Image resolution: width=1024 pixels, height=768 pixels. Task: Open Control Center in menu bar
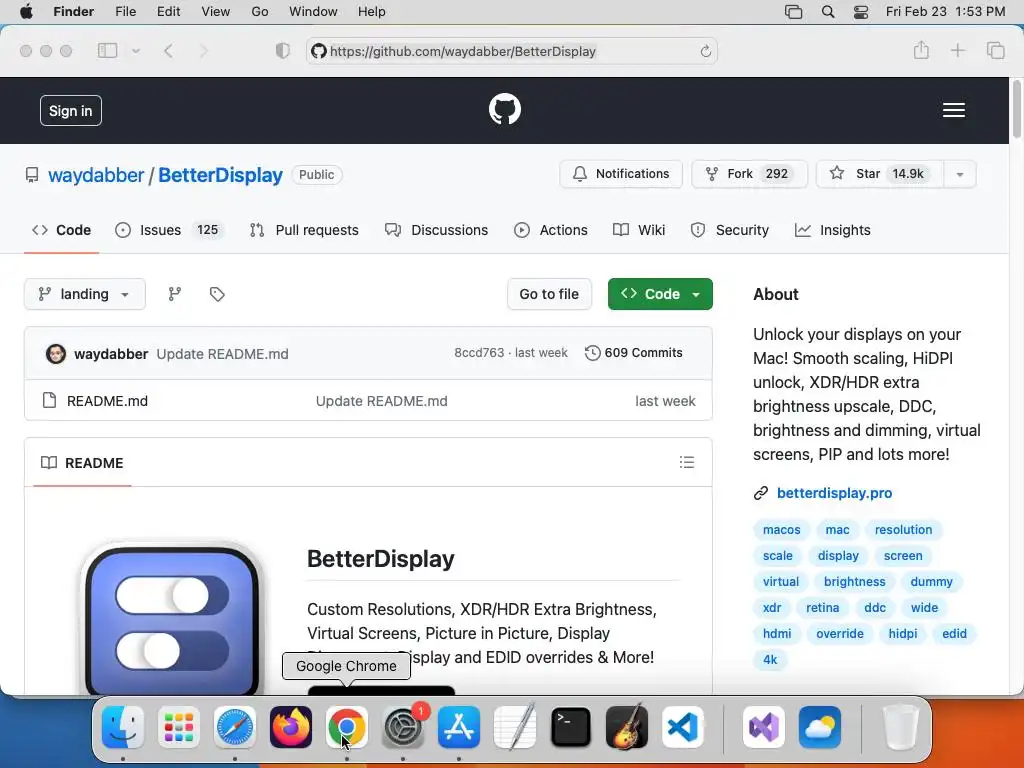(861, 12)
